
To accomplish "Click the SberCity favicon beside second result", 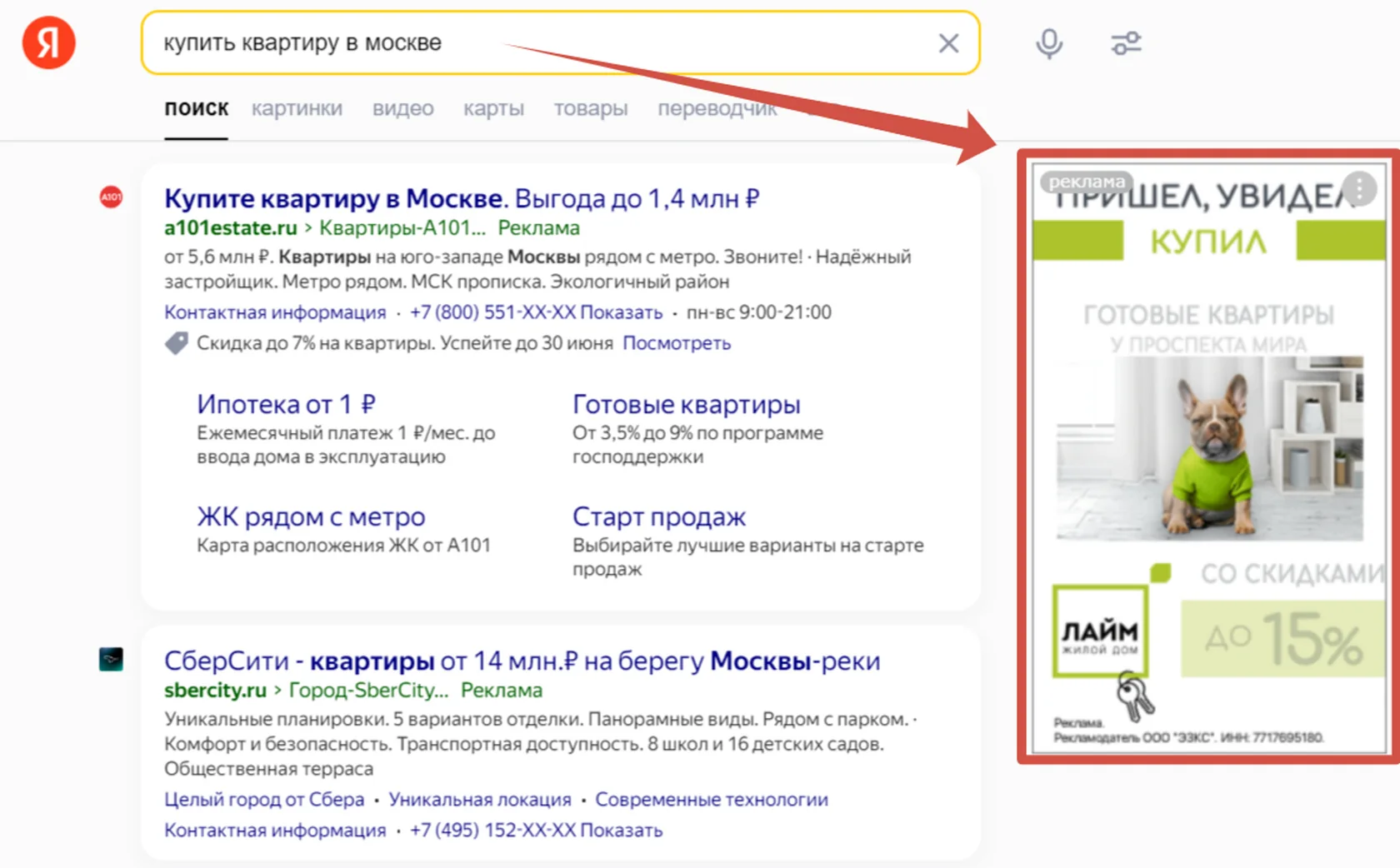I will click(x=111, y=660).
